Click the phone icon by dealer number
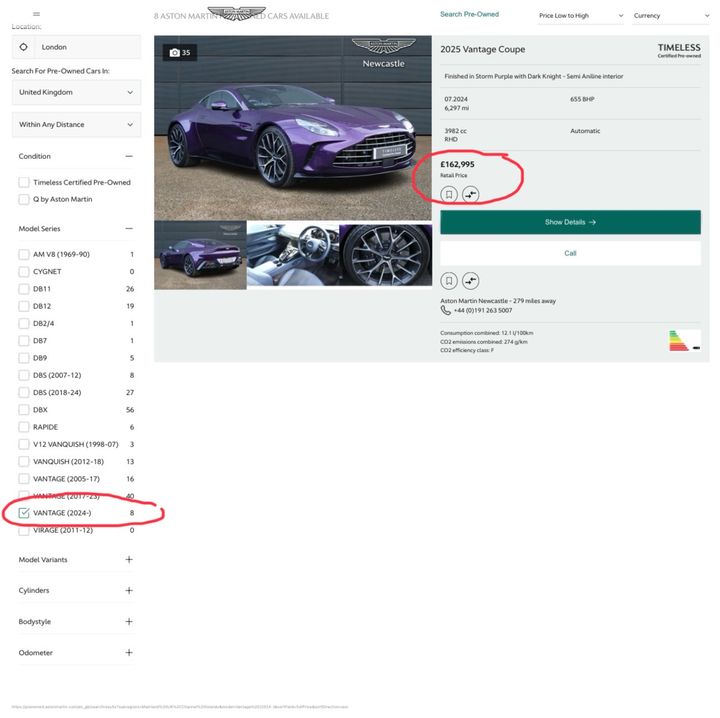Viewport: 720px width, 718px height. click(x=445, y=310)
